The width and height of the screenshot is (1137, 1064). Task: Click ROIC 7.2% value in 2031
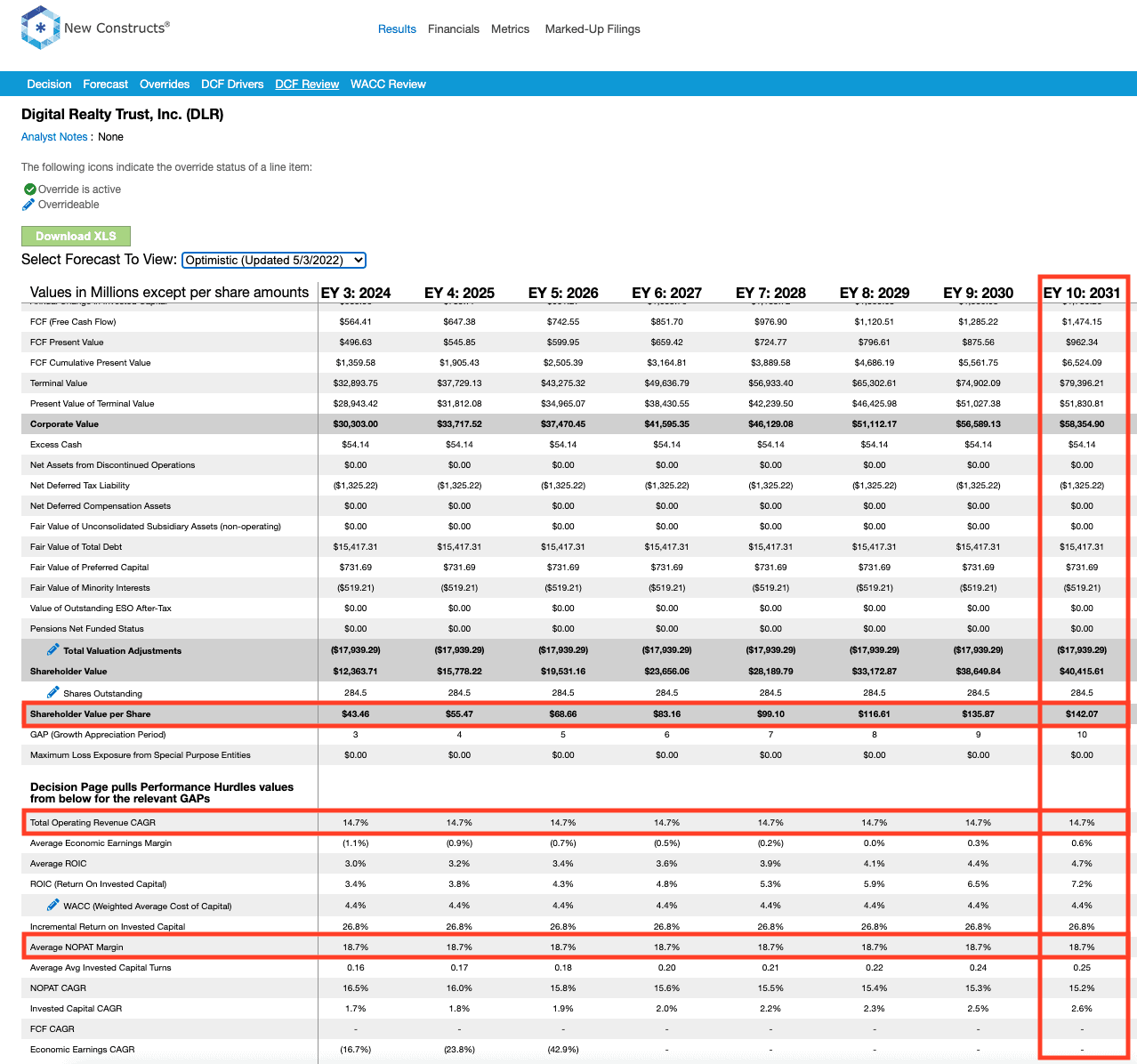[x=1082, y=884]
